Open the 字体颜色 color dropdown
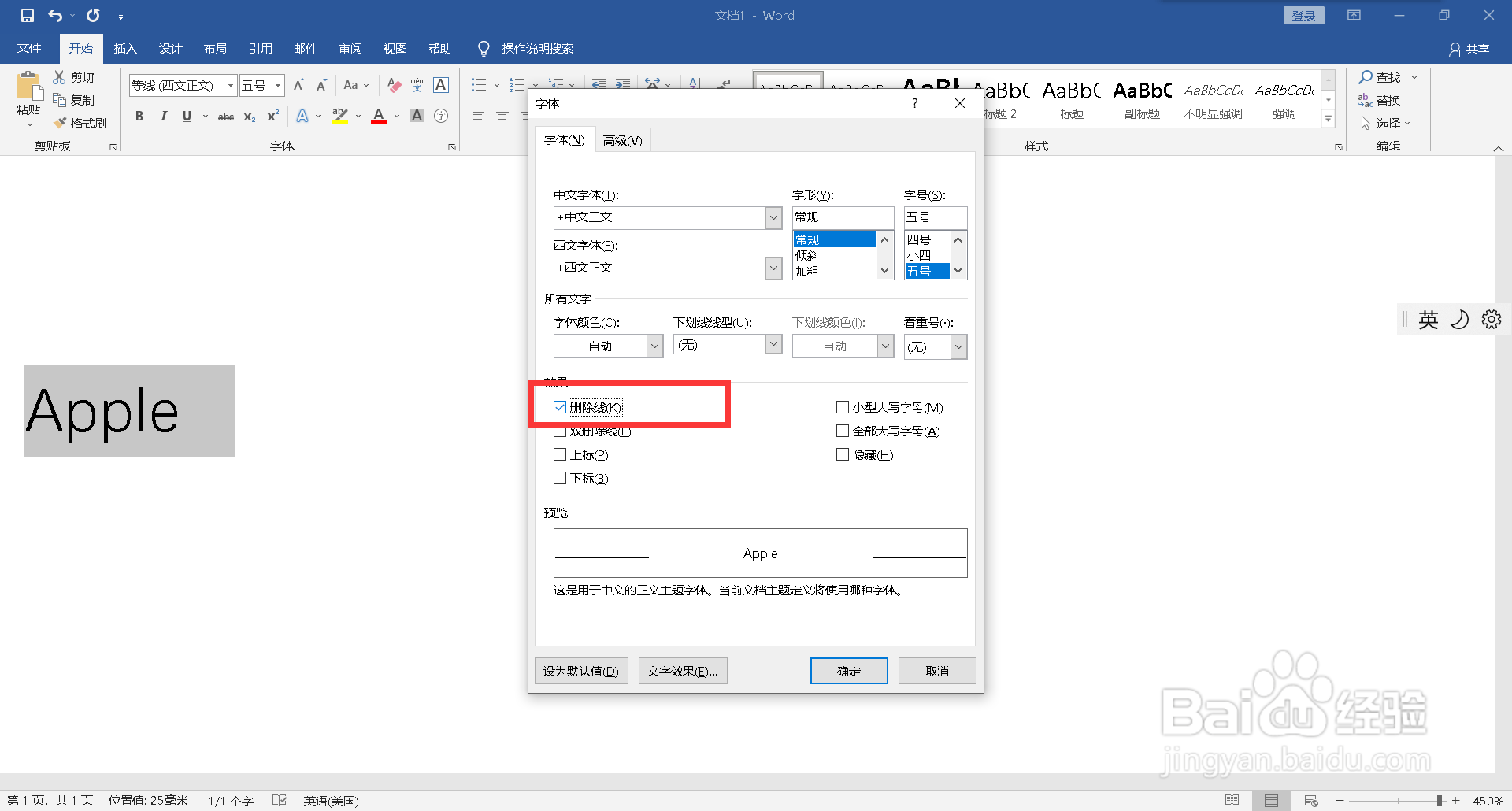 point(654,346)
